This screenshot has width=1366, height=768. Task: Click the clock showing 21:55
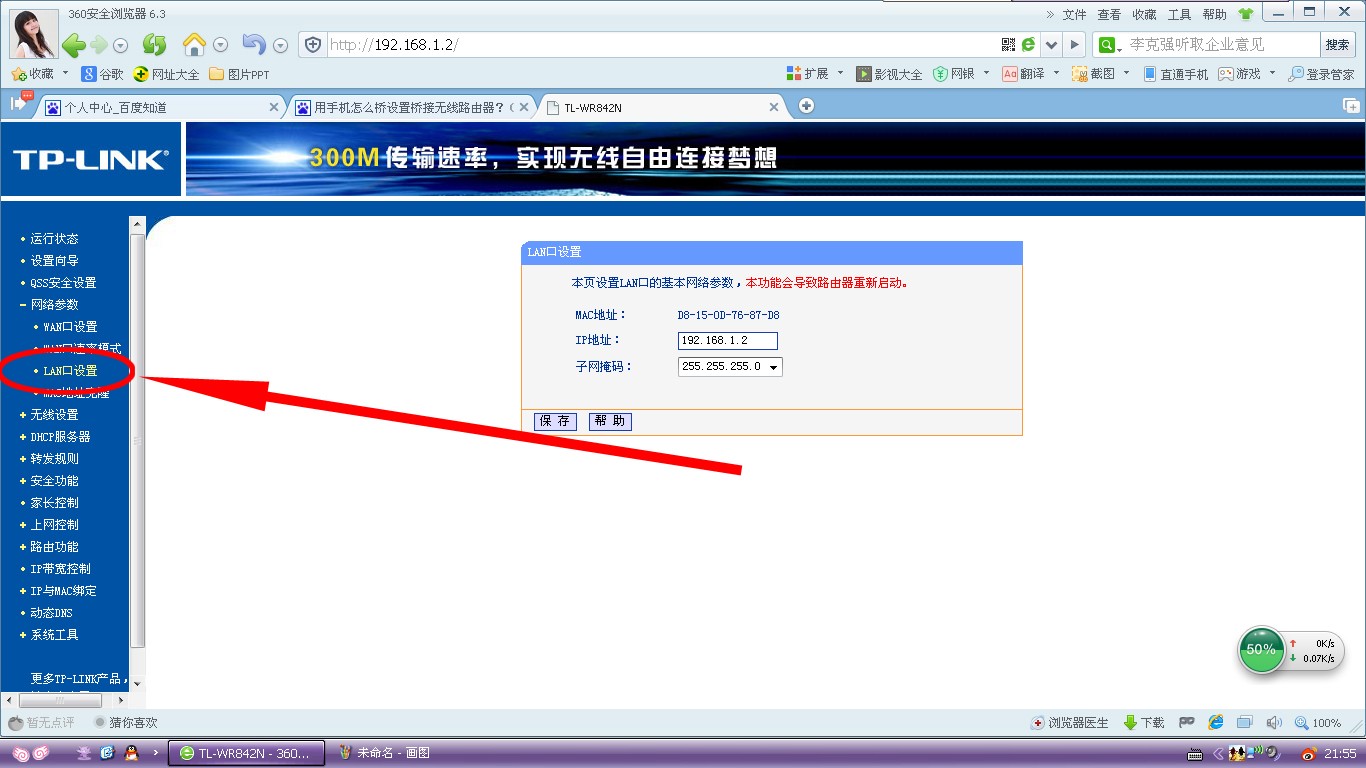pos(1341,753)
